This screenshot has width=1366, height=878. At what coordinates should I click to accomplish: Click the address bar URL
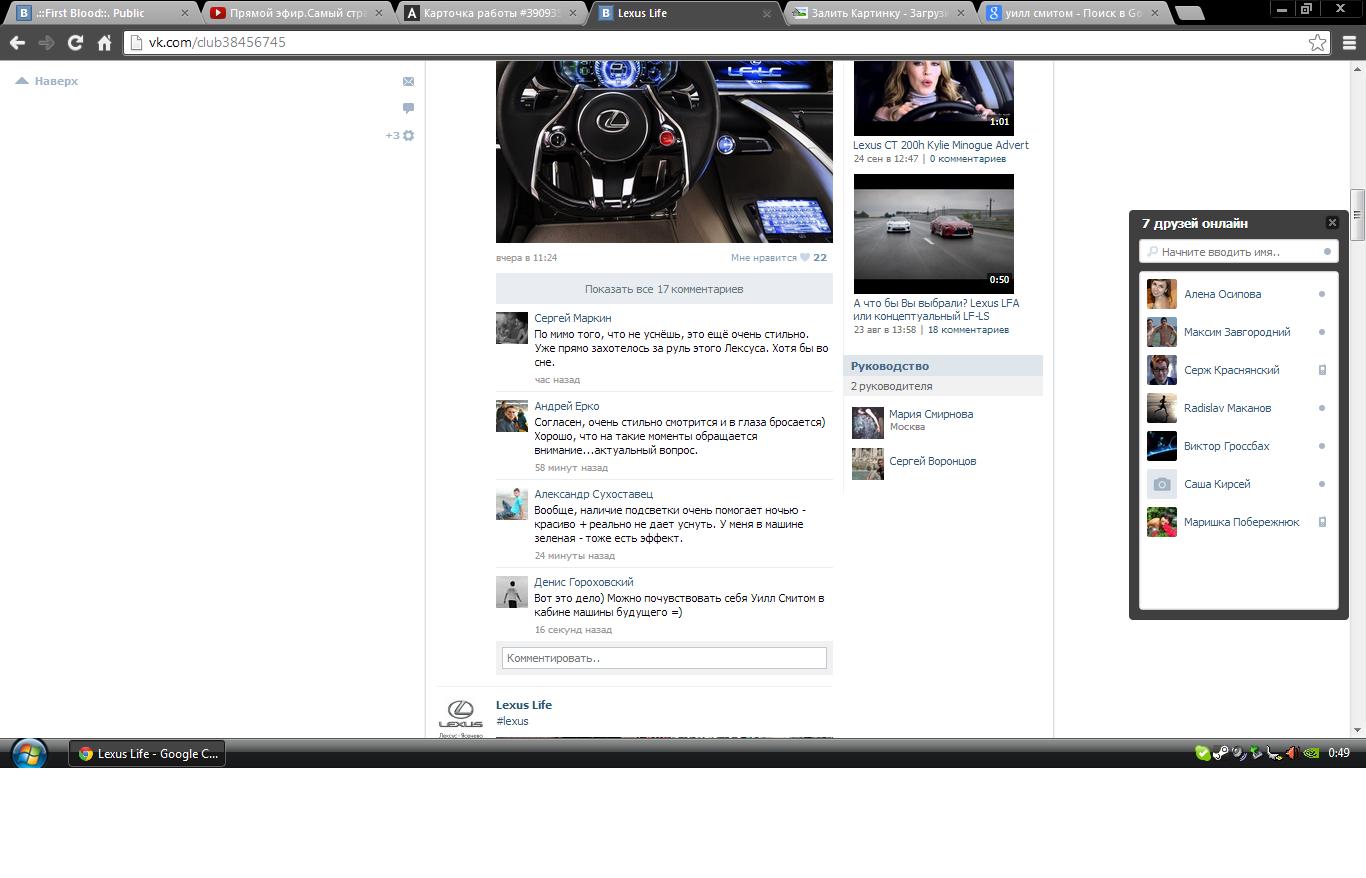point(217,43)
